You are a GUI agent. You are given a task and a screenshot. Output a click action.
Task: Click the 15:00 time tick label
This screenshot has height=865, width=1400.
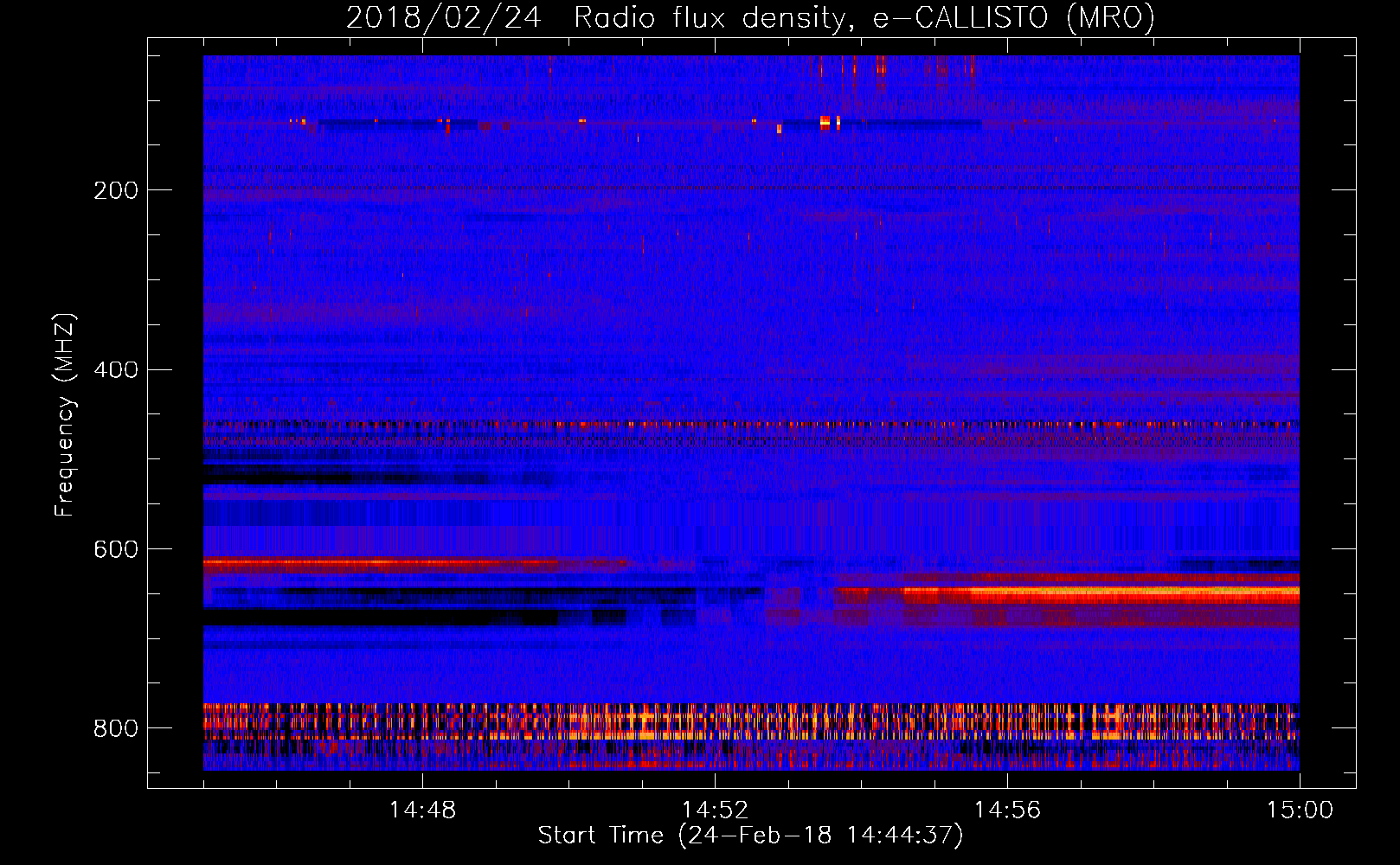click(x=1300, y=811)
